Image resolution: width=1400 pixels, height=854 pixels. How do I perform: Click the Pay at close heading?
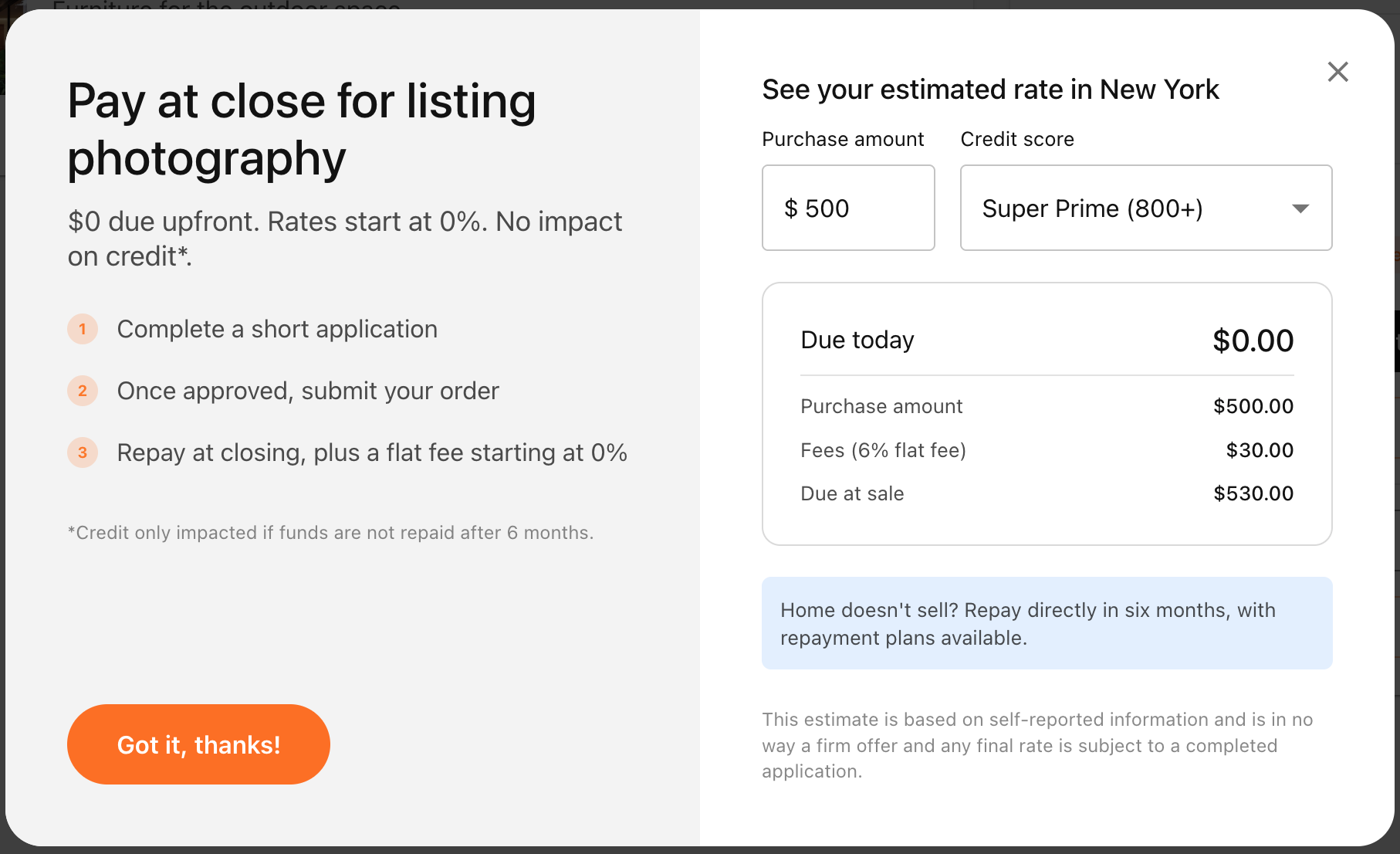301,130
